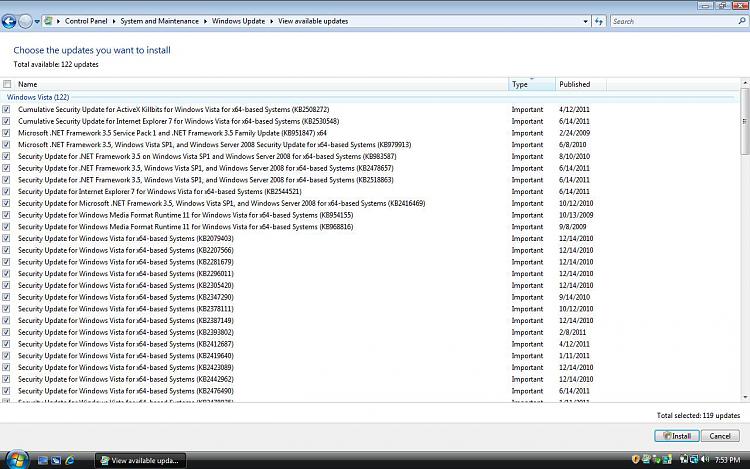Select the KB2347290 security update row

point(368,297)
